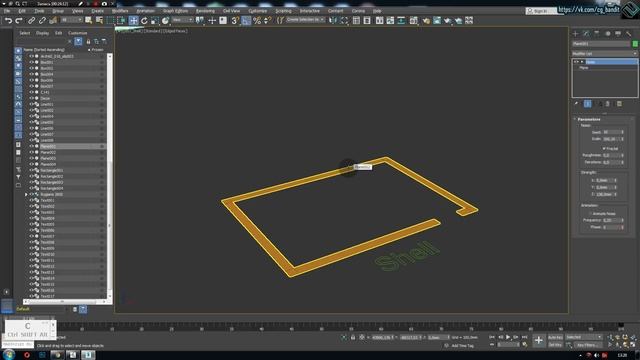Viewport: 640px width, 360px height.
Task: Open the Curve Editor icon
Action: 390,20
